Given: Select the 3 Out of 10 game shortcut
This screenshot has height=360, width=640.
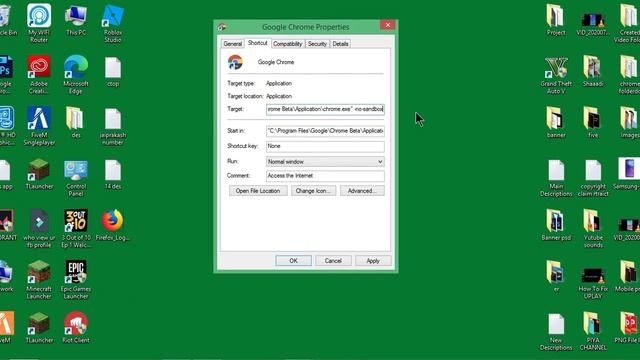Looking at the screenshot, I should point(76,229).
